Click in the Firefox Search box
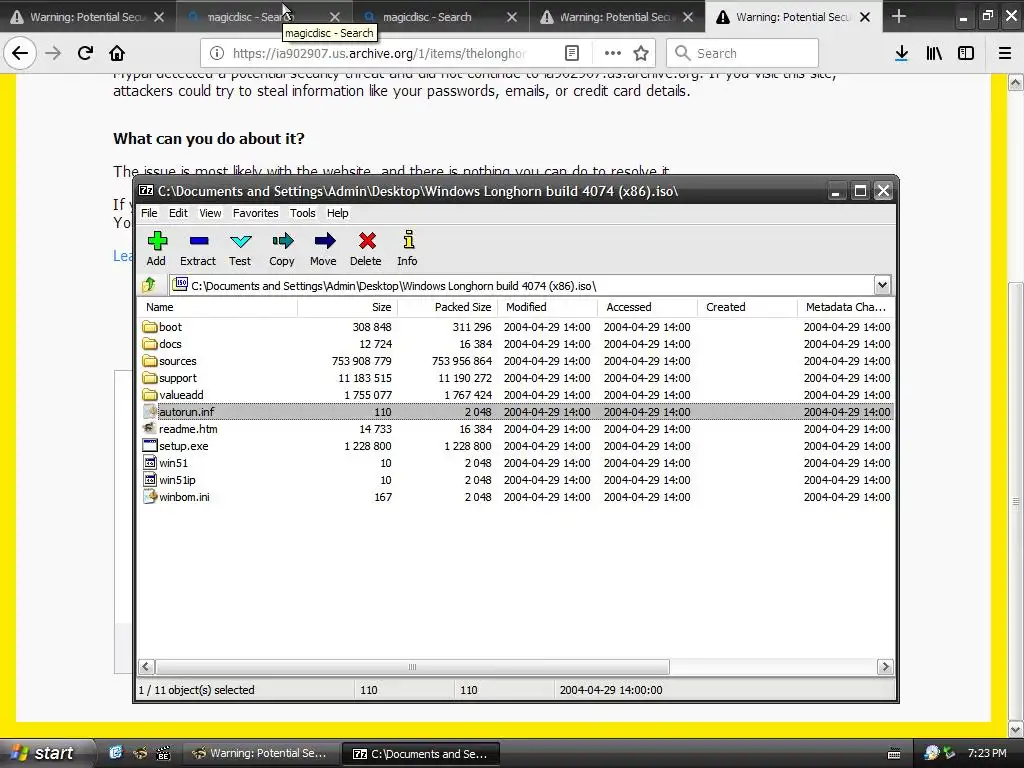The width and height of the screenshot is (1024, 768). coord(743,53)
